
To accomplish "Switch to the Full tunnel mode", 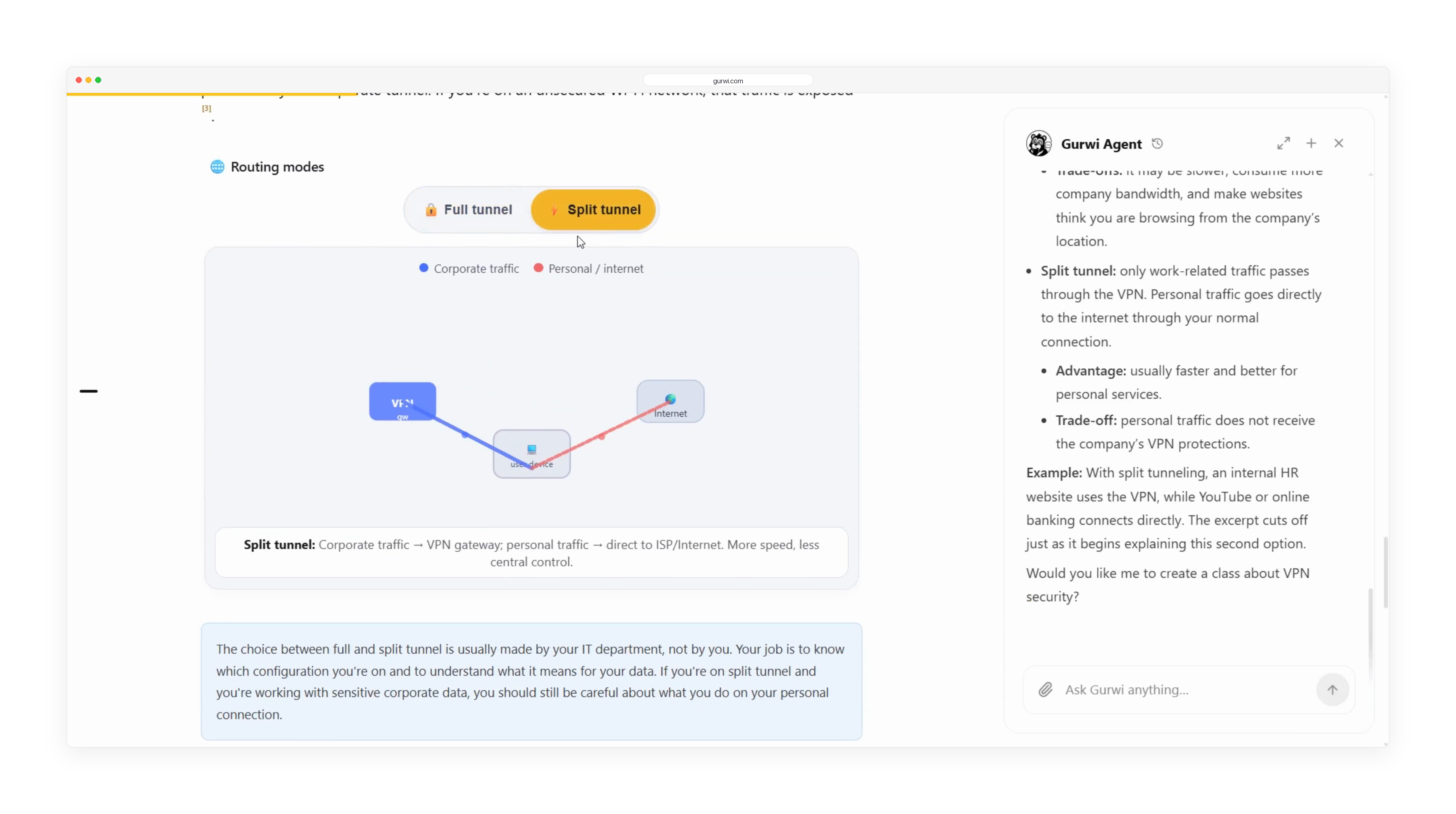I will pos(469,210).
